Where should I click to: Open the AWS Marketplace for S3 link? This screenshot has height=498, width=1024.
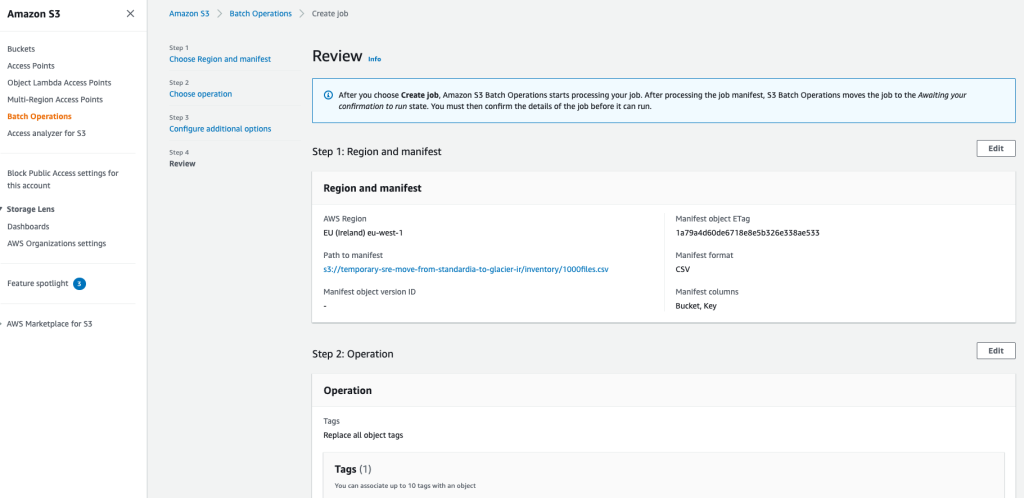pos(50,324)
